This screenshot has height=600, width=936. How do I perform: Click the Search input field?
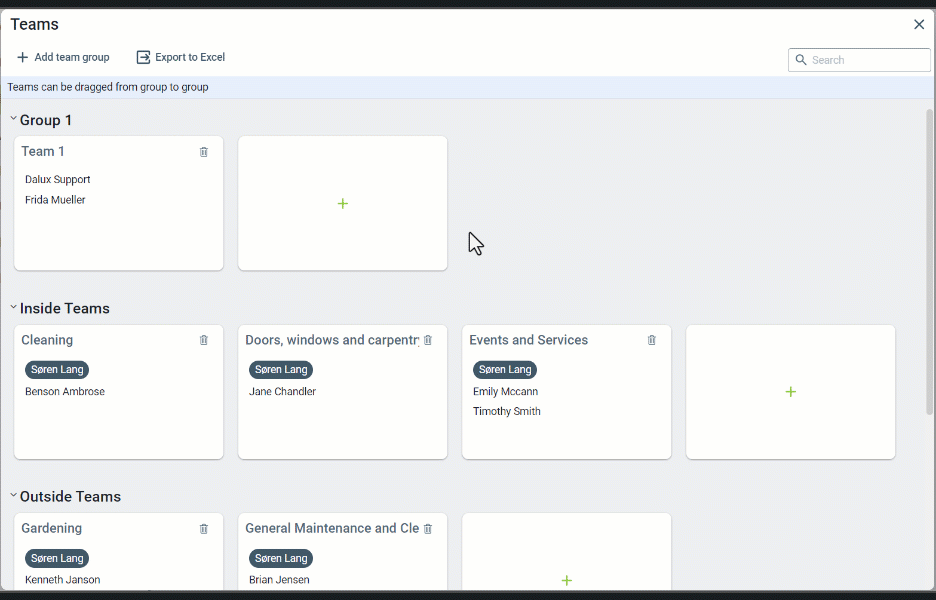tap(868, 60)
